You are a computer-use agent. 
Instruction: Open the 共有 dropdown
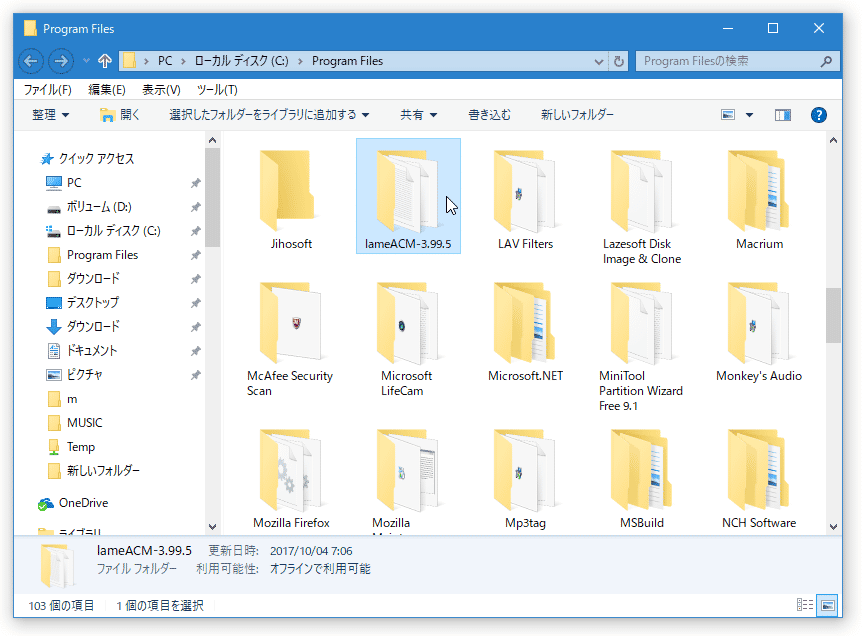pos(418,115)
